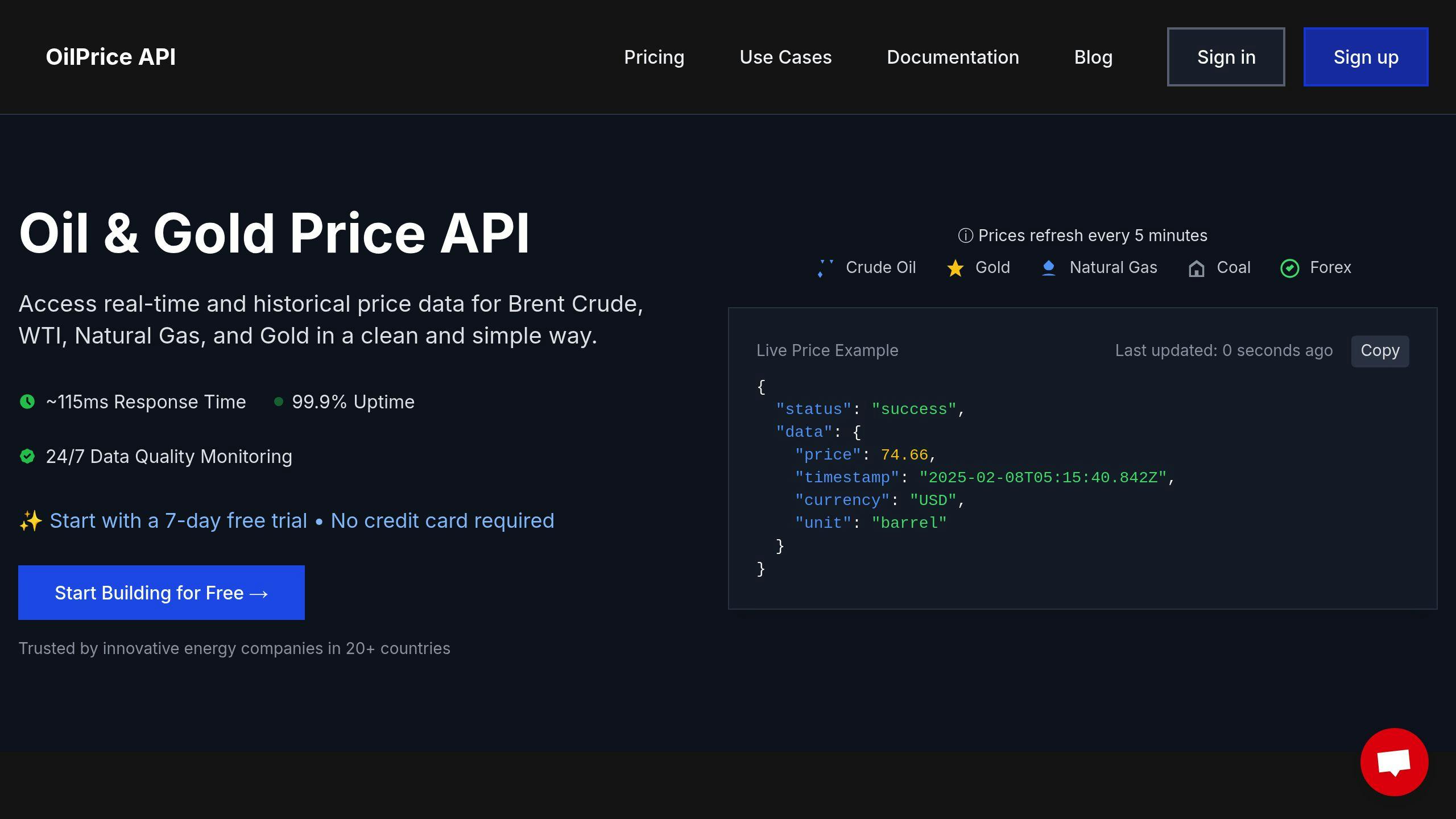Viewport: 1456px width, 819px height.
Task: Click the "USD" currency value
Action: tap(933, 500)
